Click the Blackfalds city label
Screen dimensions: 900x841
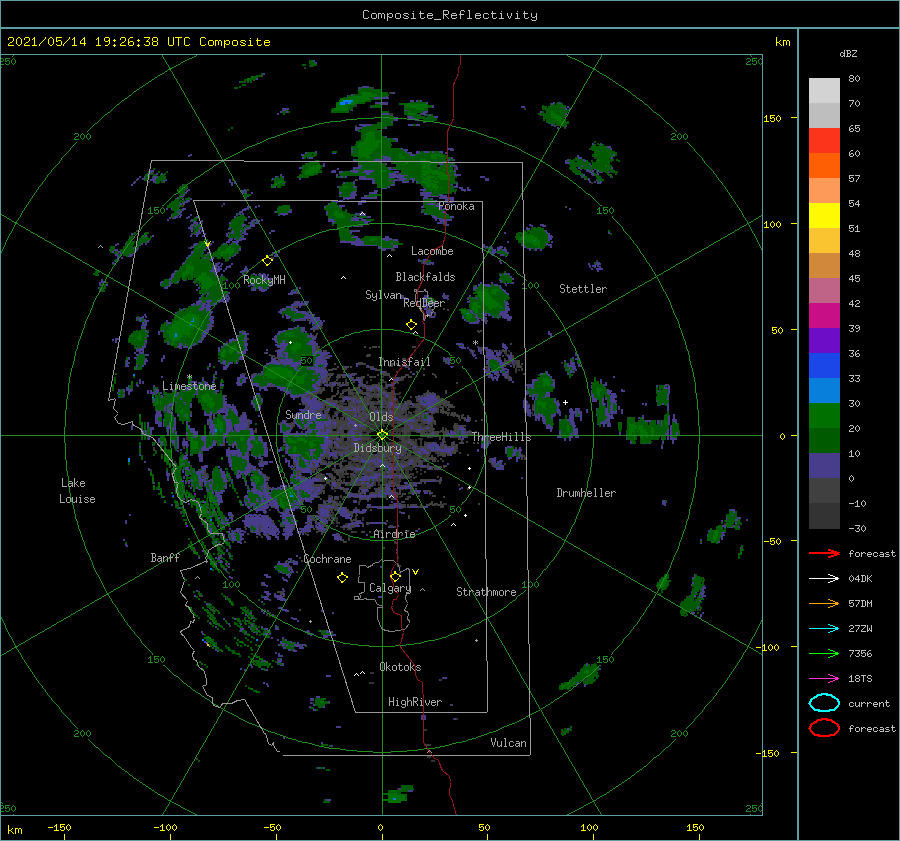point(425,277)
